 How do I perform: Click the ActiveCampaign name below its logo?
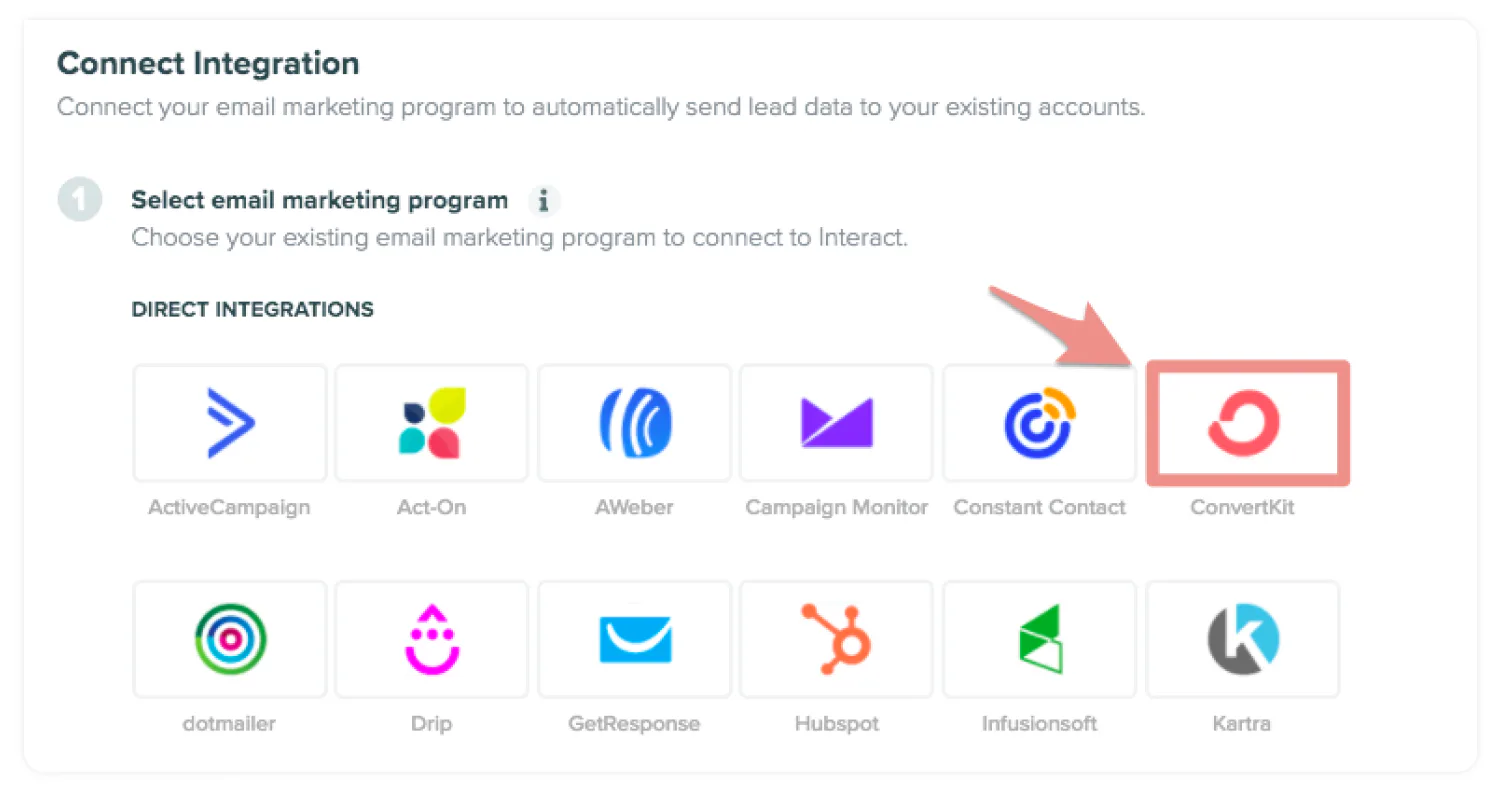[229, 507]
